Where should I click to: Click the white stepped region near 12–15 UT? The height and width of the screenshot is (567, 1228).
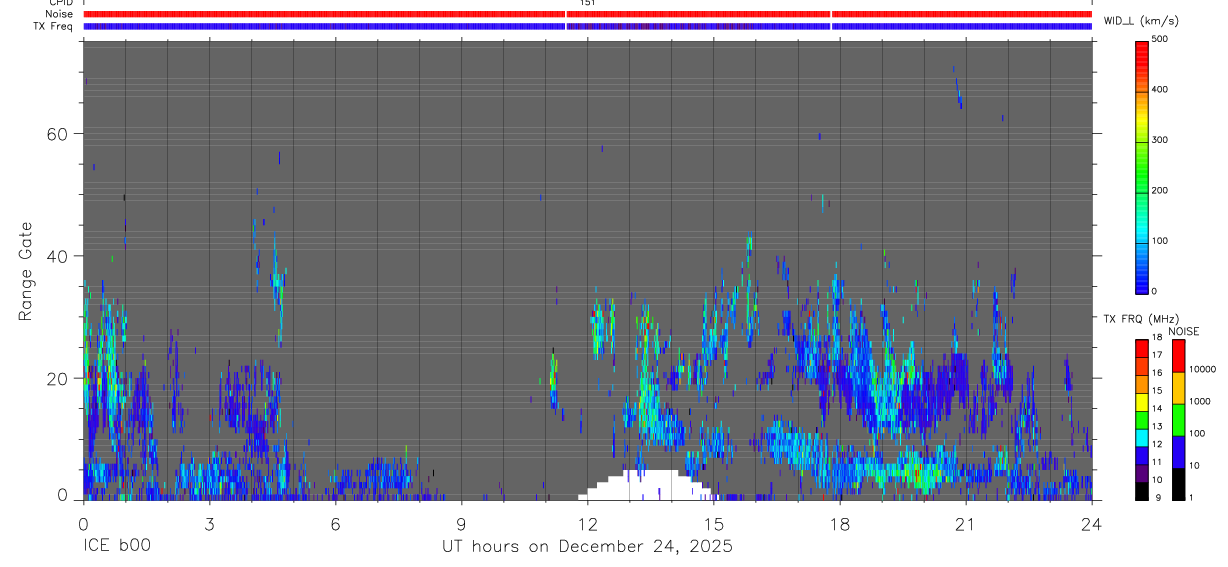tap(648, 485)
